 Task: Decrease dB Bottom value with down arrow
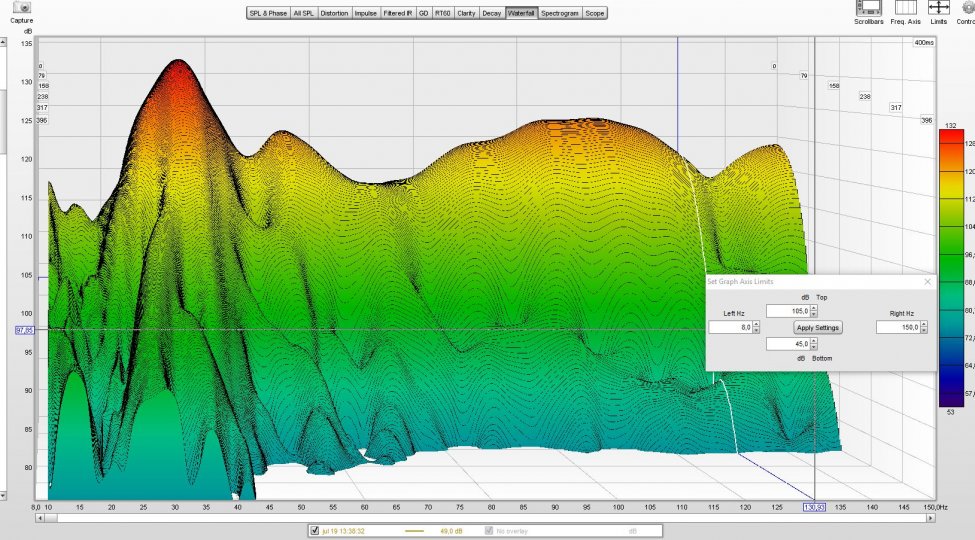coord(814,347)
